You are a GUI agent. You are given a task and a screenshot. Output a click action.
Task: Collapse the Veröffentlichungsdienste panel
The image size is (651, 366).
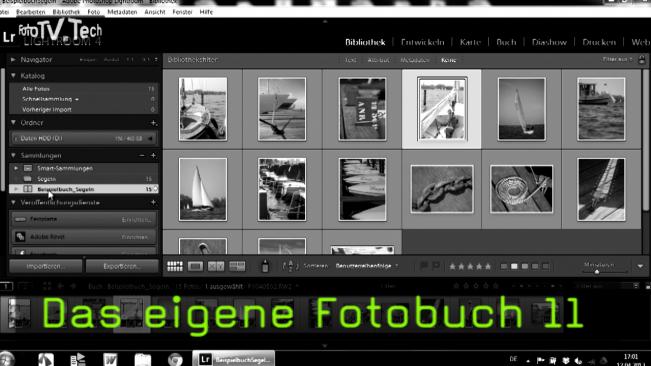coord(13,203)
